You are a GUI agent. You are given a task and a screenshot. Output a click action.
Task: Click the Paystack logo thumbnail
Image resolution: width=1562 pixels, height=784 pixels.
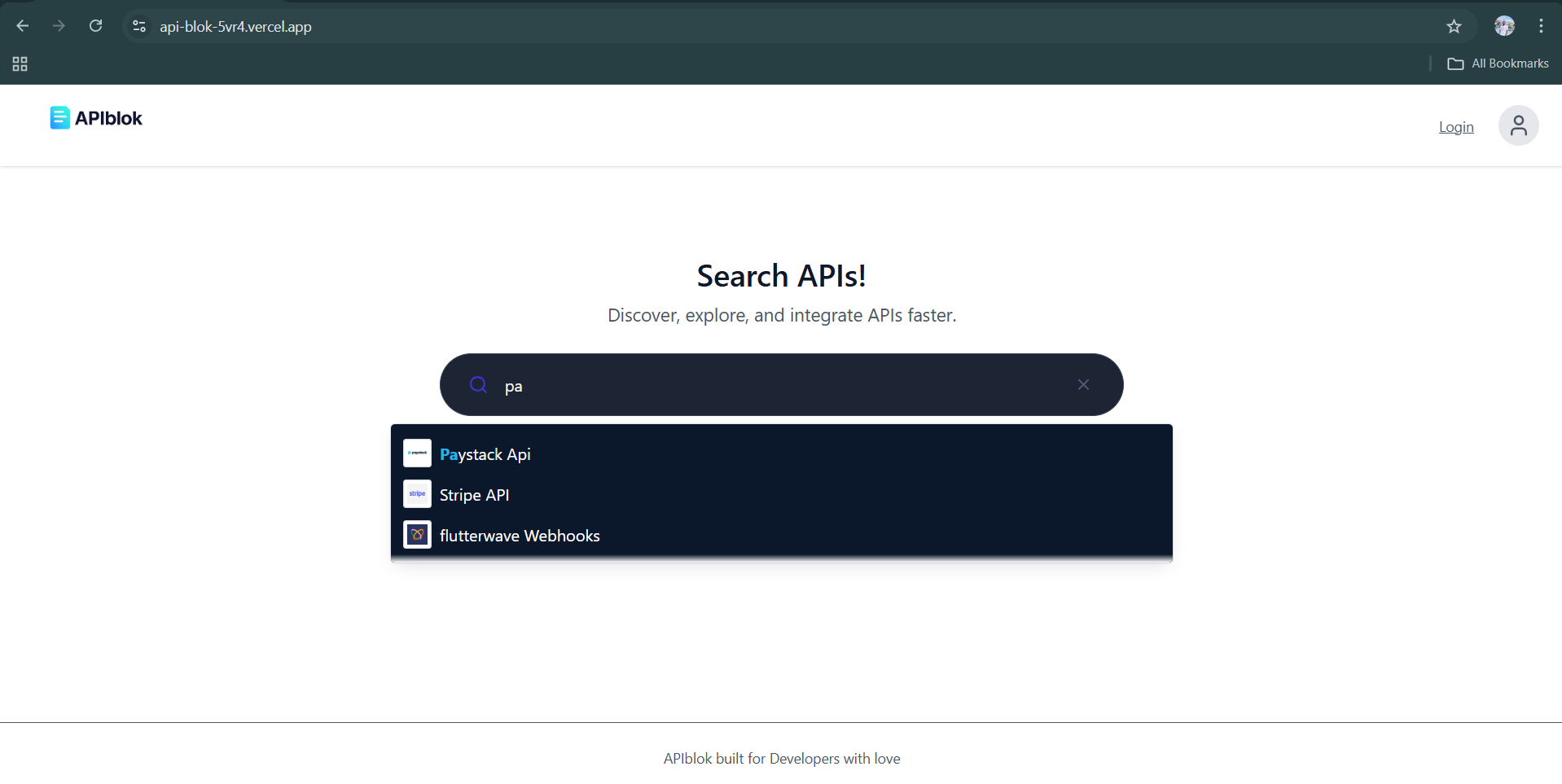click(x=417, y=453)
